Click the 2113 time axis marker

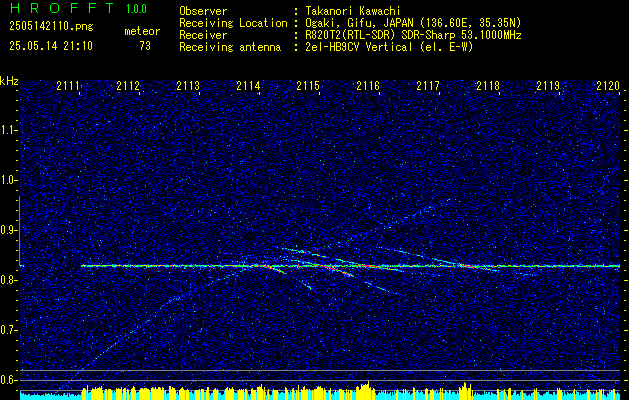188,86
